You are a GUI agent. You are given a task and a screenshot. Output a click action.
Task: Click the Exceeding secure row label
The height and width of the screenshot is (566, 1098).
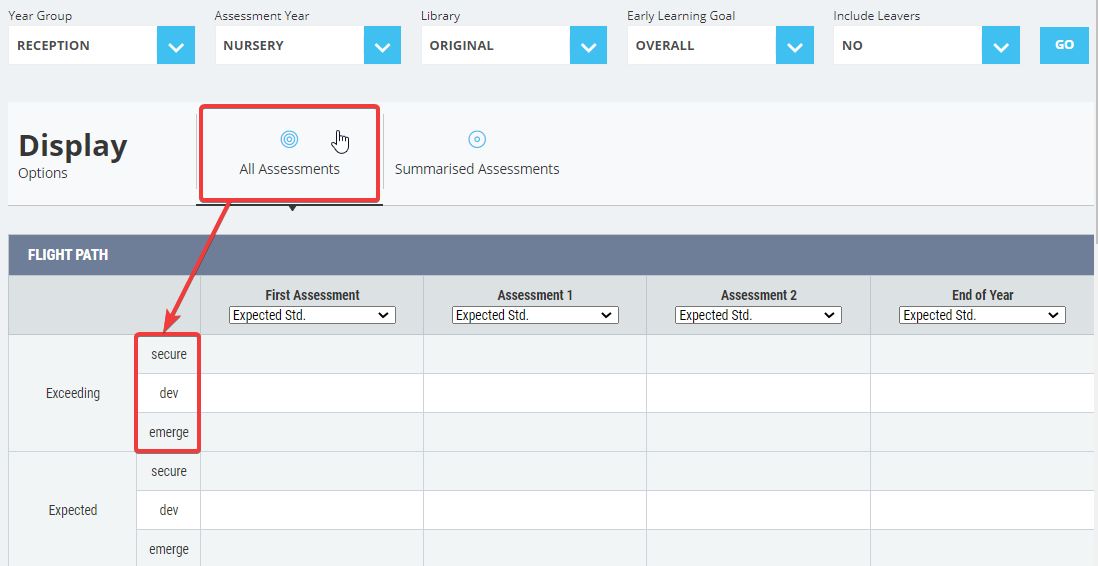169,354
